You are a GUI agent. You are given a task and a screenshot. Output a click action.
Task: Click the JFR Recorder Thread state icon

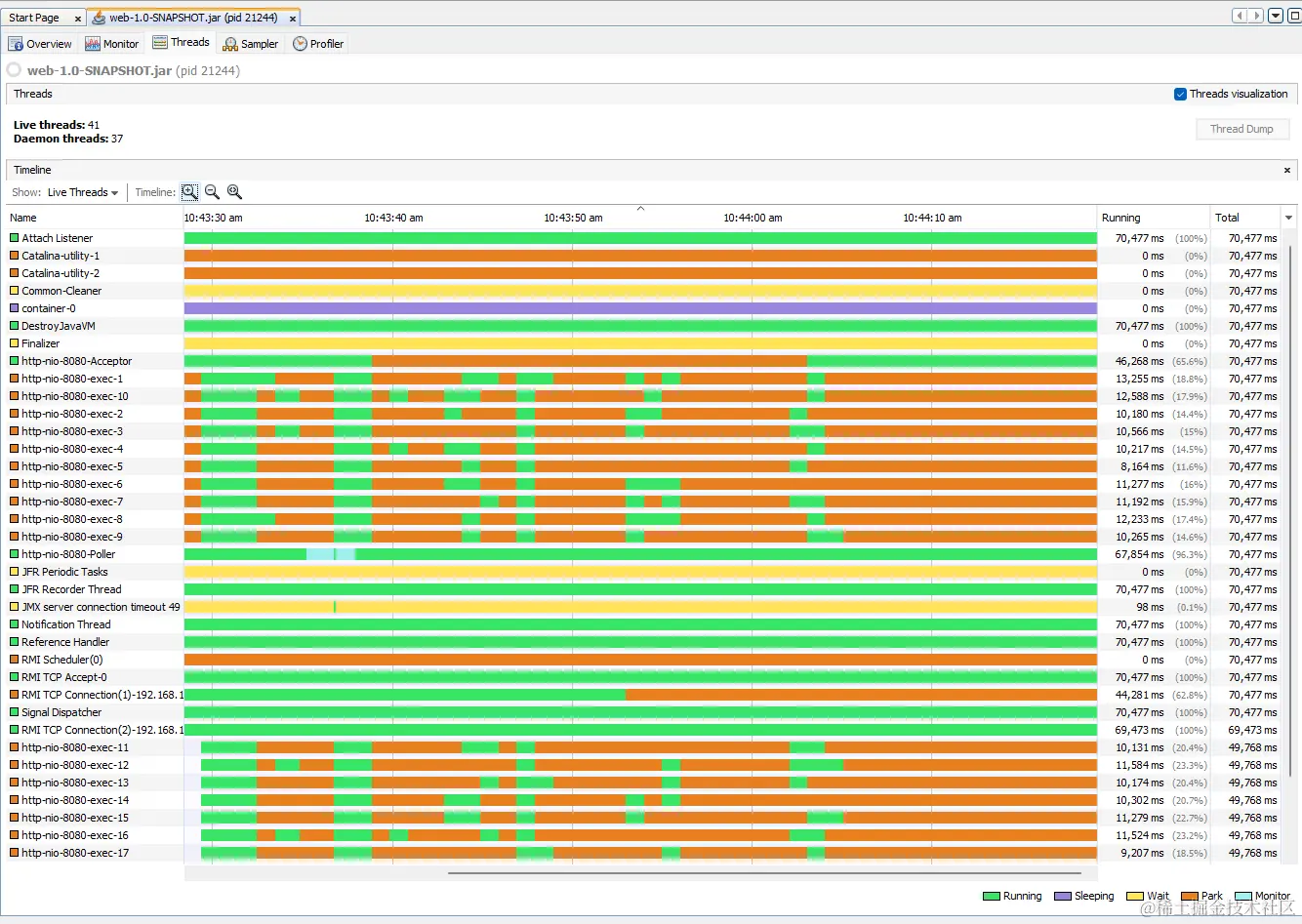click(x=15, y=589)
